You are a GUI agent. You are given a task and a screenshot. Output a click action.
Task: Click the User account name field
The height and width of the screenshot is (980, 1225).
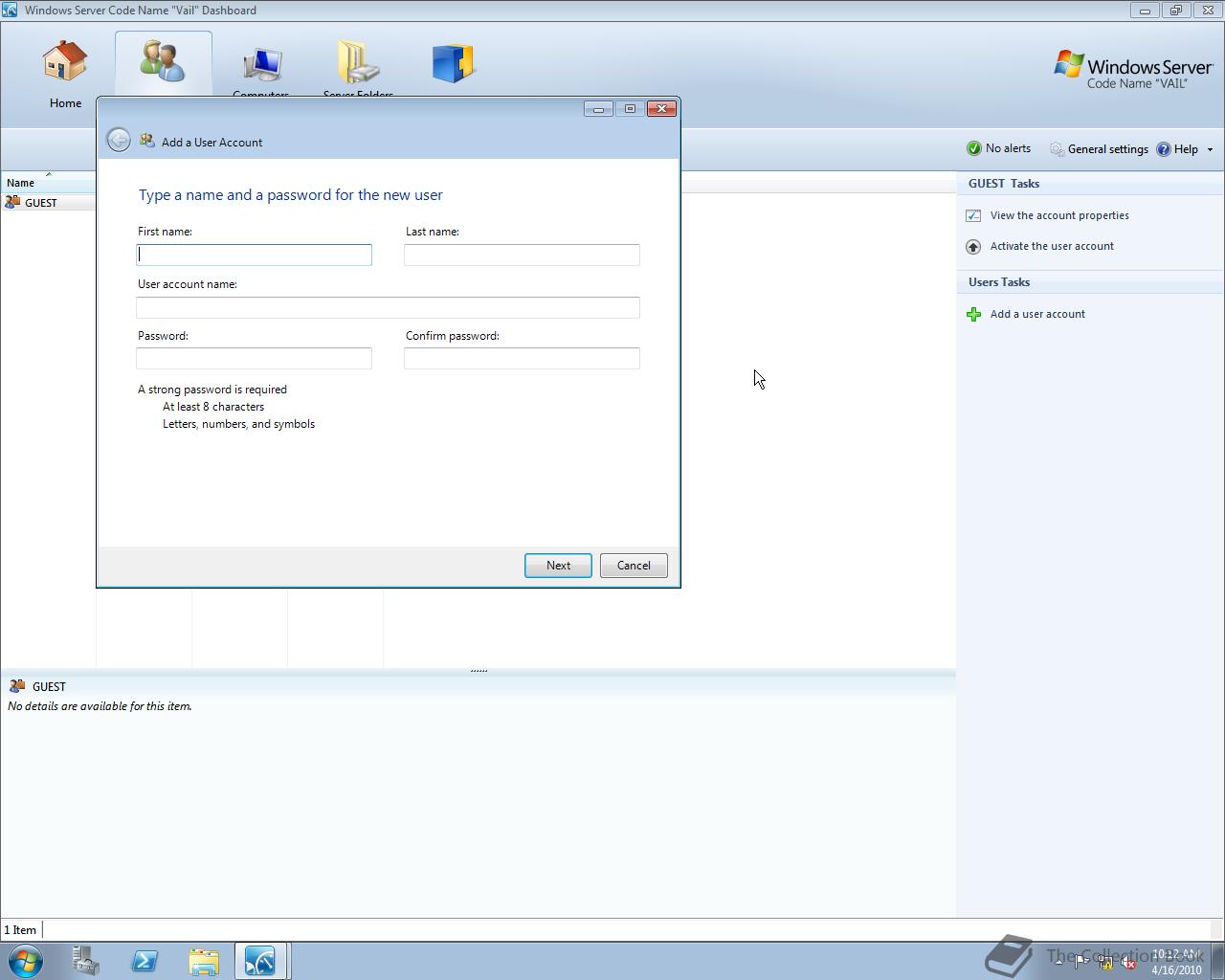point(388,307)
